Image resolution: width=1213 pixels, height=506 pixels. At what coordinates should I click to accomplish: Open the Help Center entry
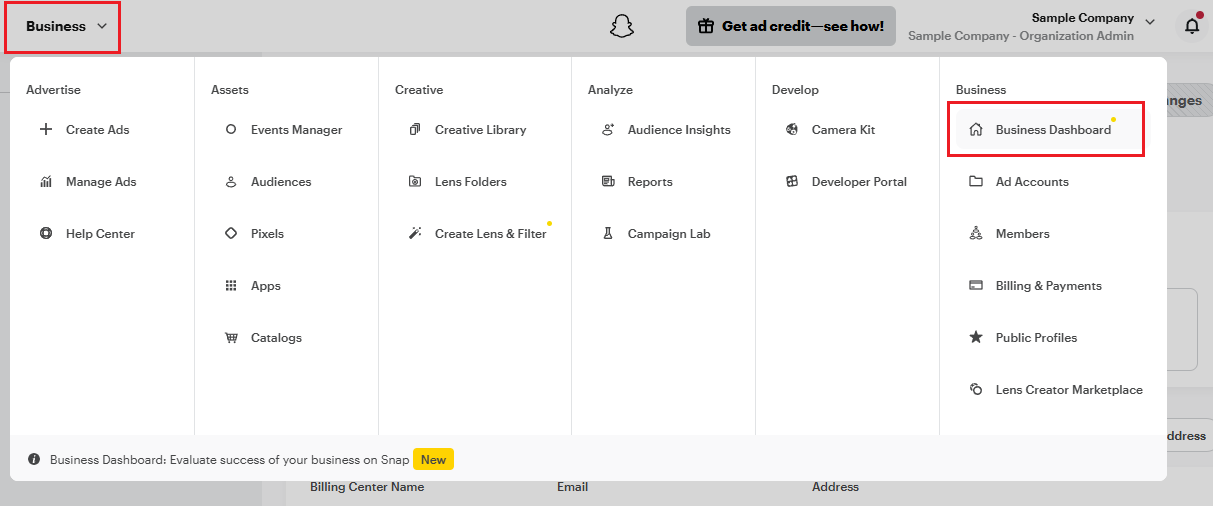102,234
